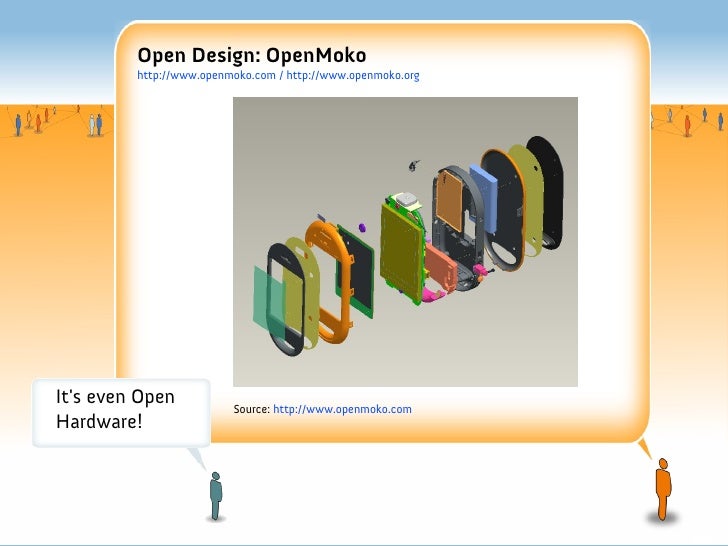
Task: Click the teal person figure under the bubble
Action: pyautogui.click(x=215, y=496)
